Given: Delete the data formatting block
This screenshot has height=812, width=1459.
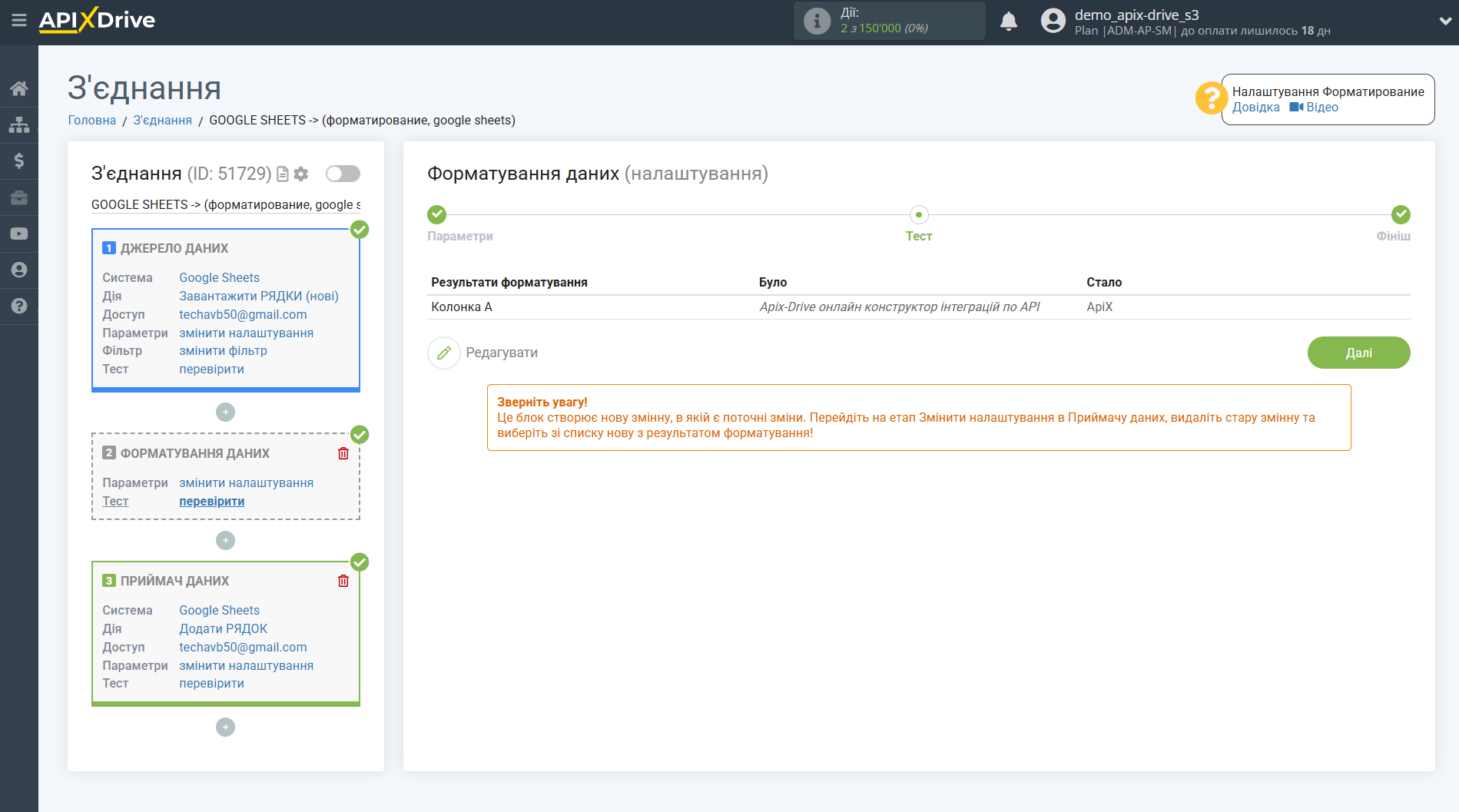Looking at the screenshot, I should point(343,453).
